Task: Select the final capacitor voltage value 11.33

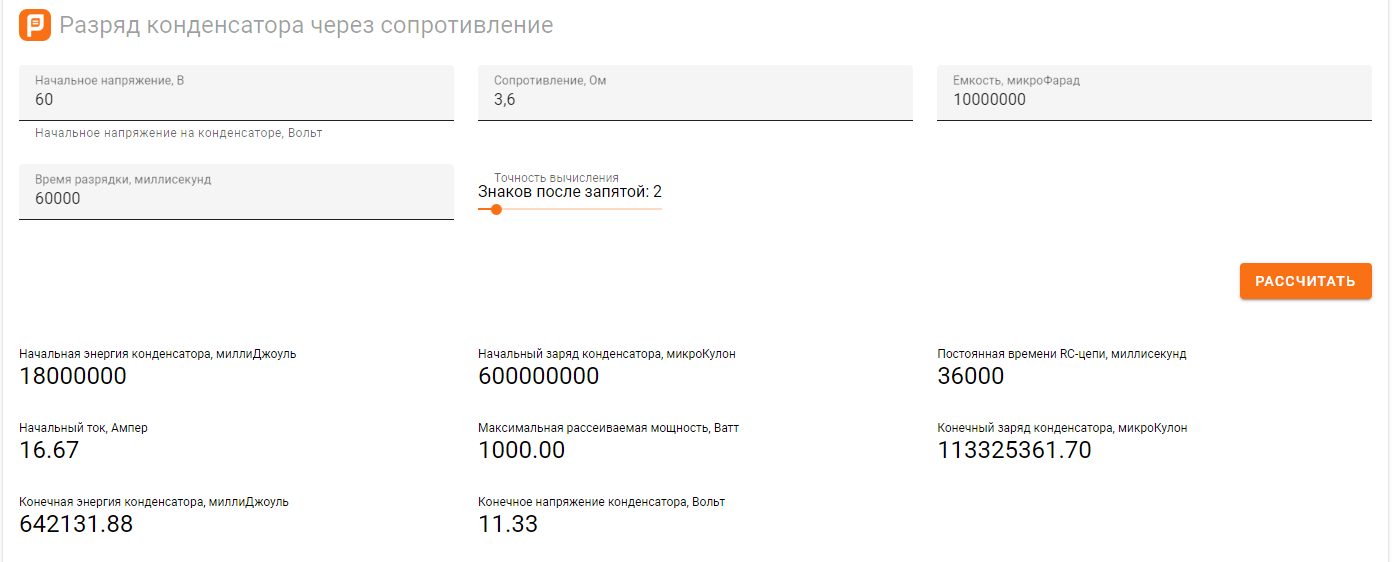Action: click(x=508, y=524)
